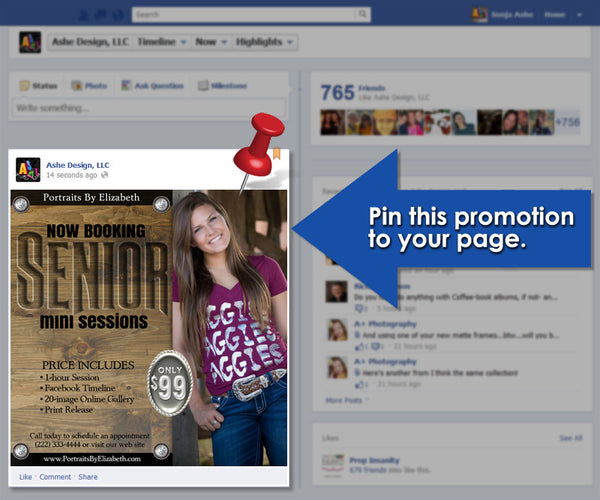Open the notifications globe icon
The height and width of the screenshot is (500, 600).
(x=118, y=15)
